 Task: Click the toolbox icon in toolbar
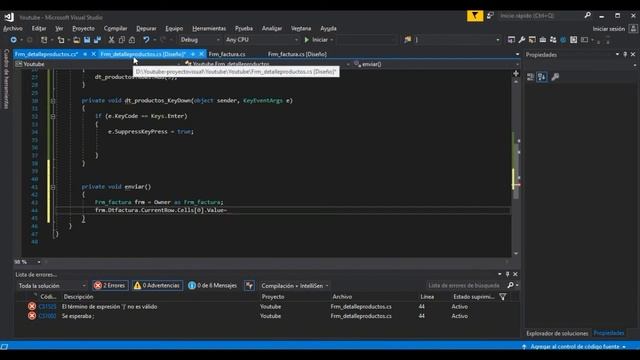[x=542, y=40]
